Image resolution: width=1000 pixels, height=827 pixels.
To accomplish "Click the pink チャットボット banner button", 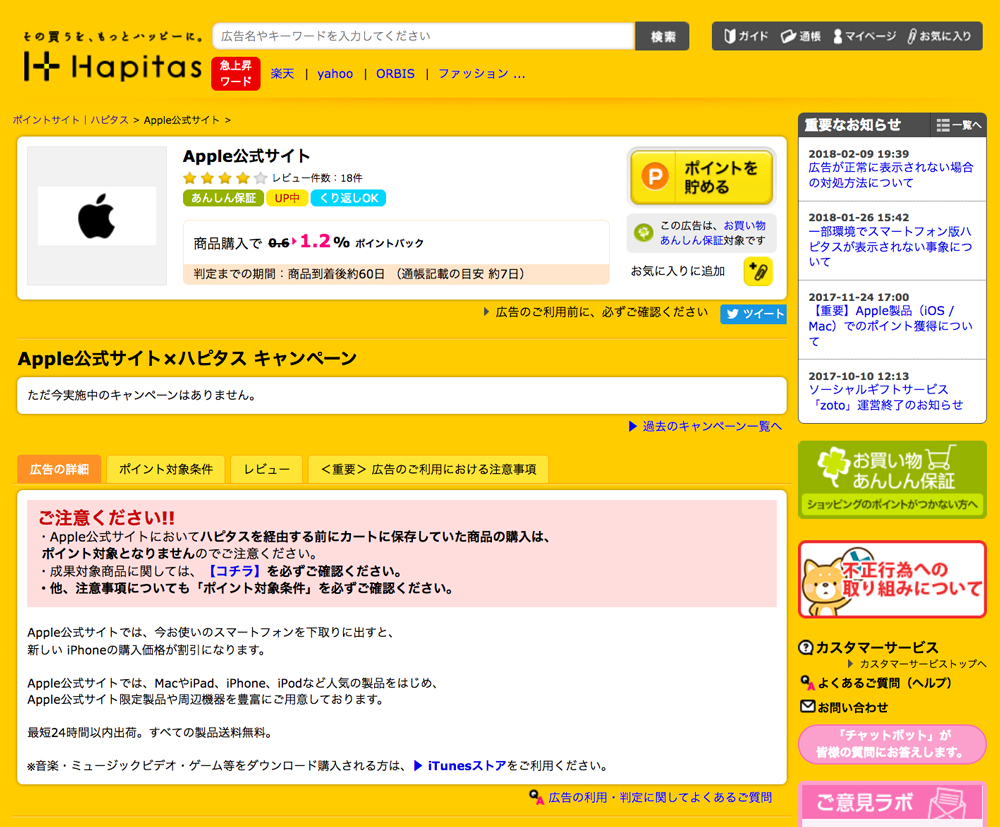I will [892, 744].
